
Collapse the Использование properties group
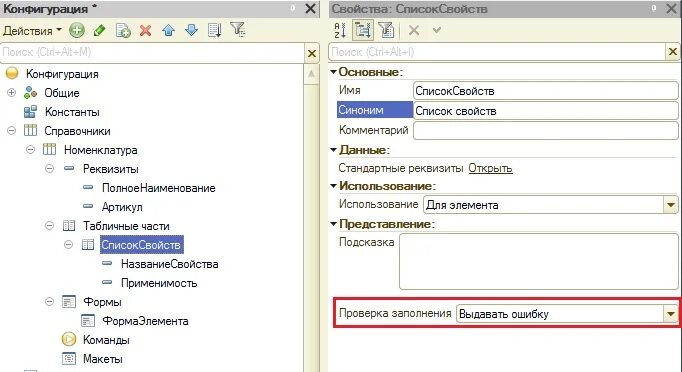click(334, 186)
